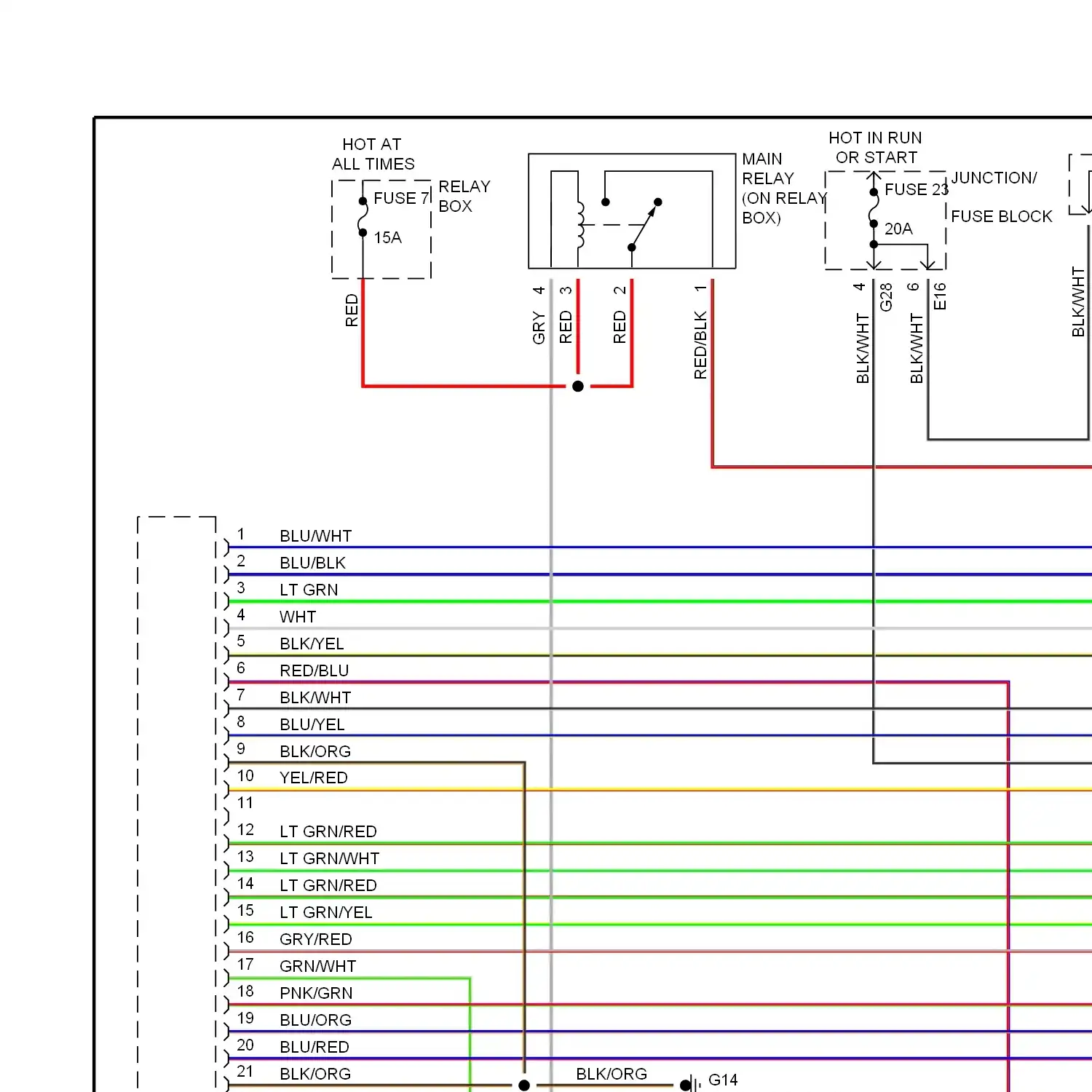
Task: Select pin 3 LT GRN label
Action: (309, 590)
